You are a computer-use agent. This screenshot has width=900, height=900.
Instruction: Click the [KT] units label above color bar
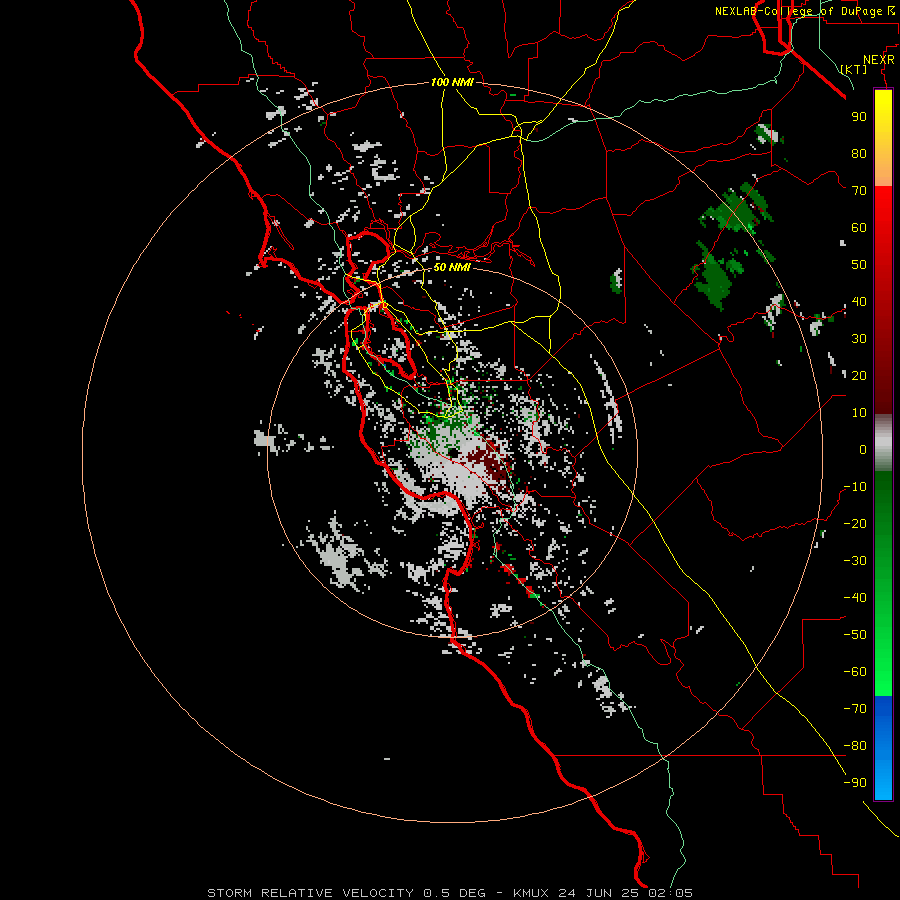[854, 69]
